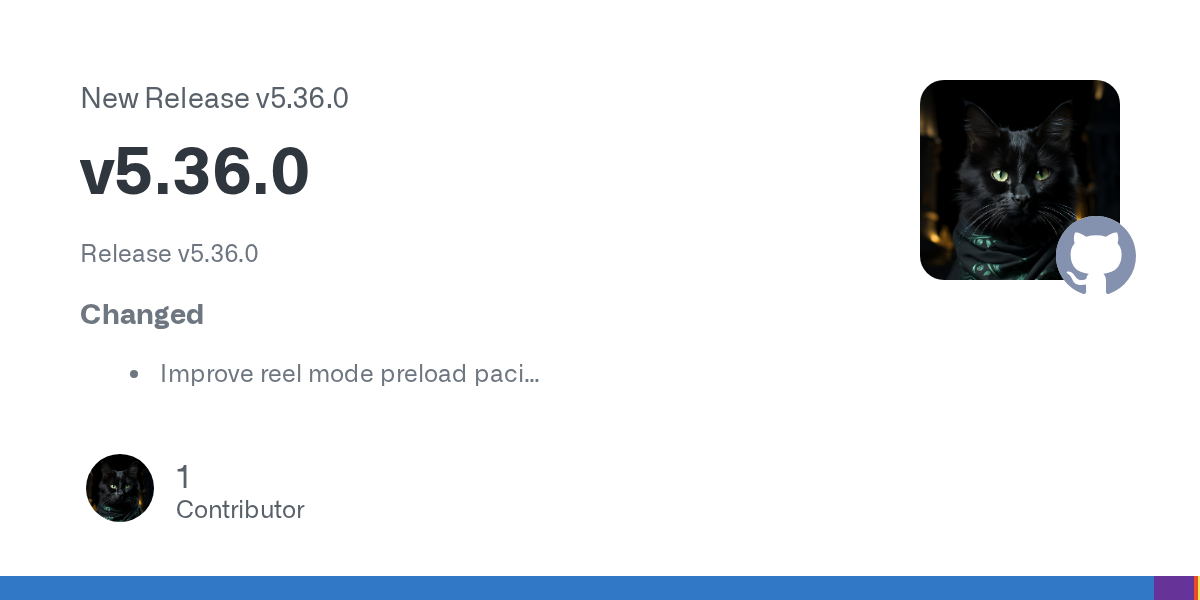The height and width of the screenshot is (600, 1200).
Task: Click the GitHub Octocat logo
Action: click(x=1096, y=256)
